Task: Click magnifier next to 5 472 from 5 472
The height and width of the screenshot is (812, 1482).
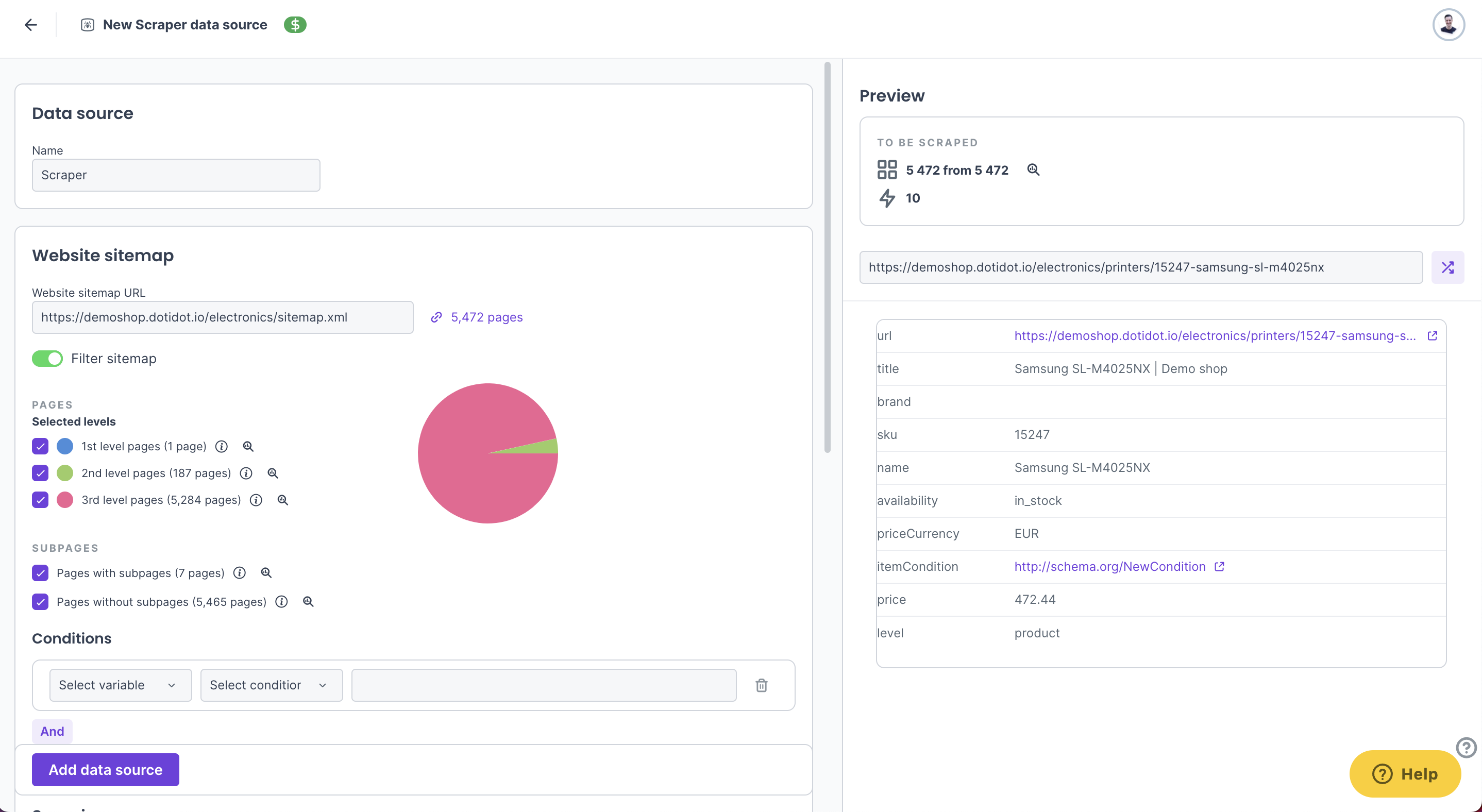Action: 1033,170
